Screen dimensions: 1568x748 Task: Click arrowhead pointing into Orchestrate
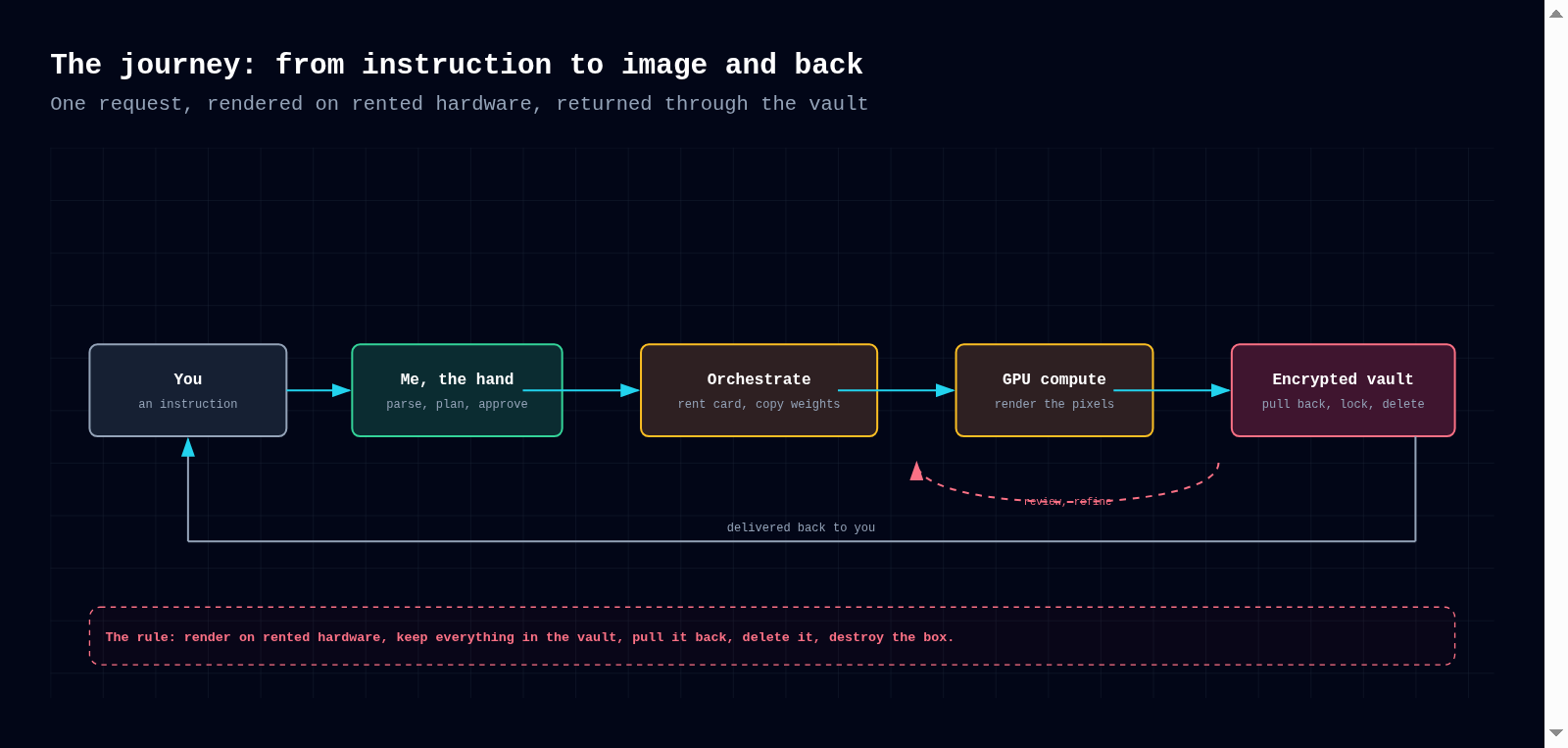630,390
